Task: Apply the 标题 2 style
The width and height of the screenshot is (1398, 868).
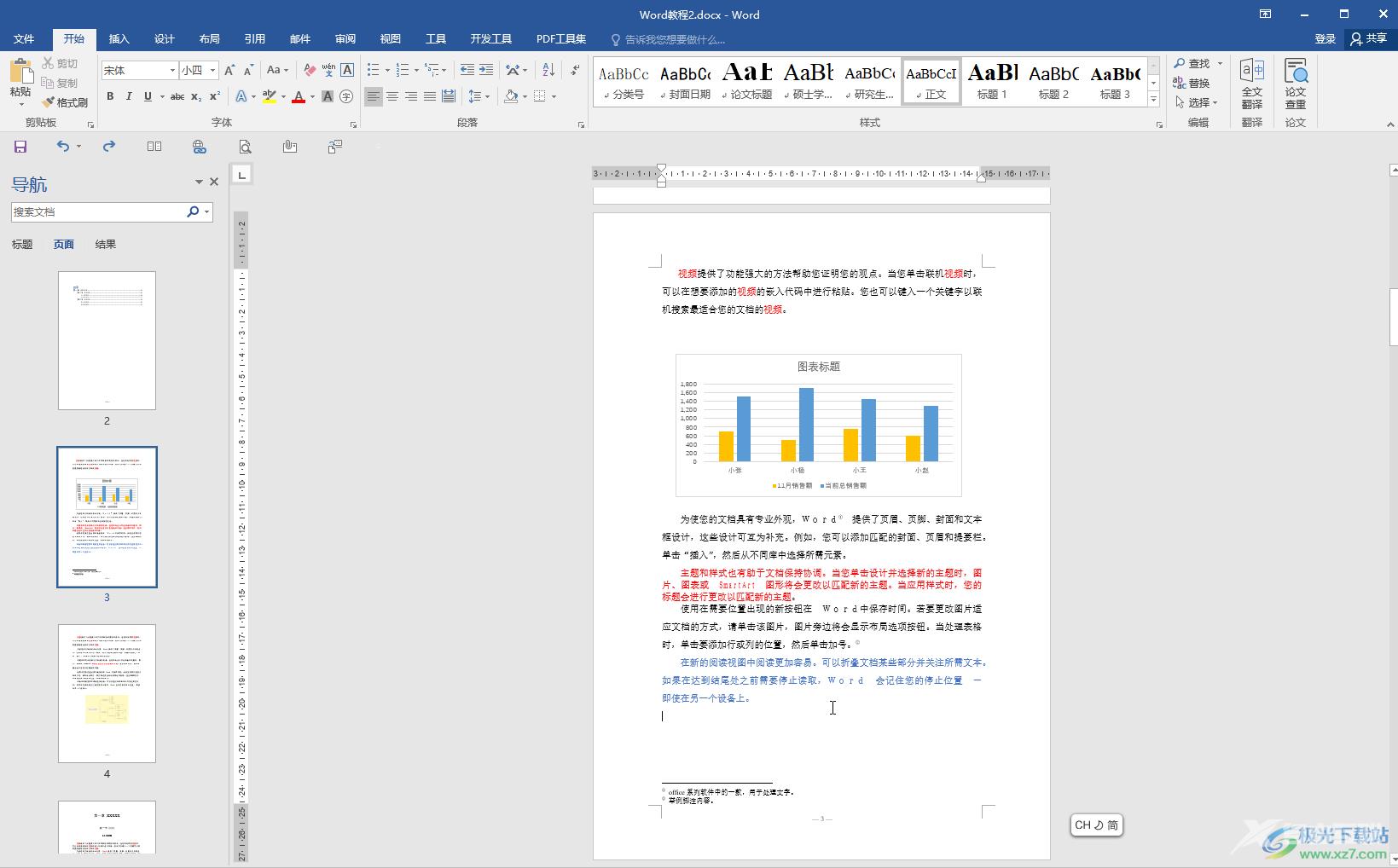Action: [x=1053, y=82]
